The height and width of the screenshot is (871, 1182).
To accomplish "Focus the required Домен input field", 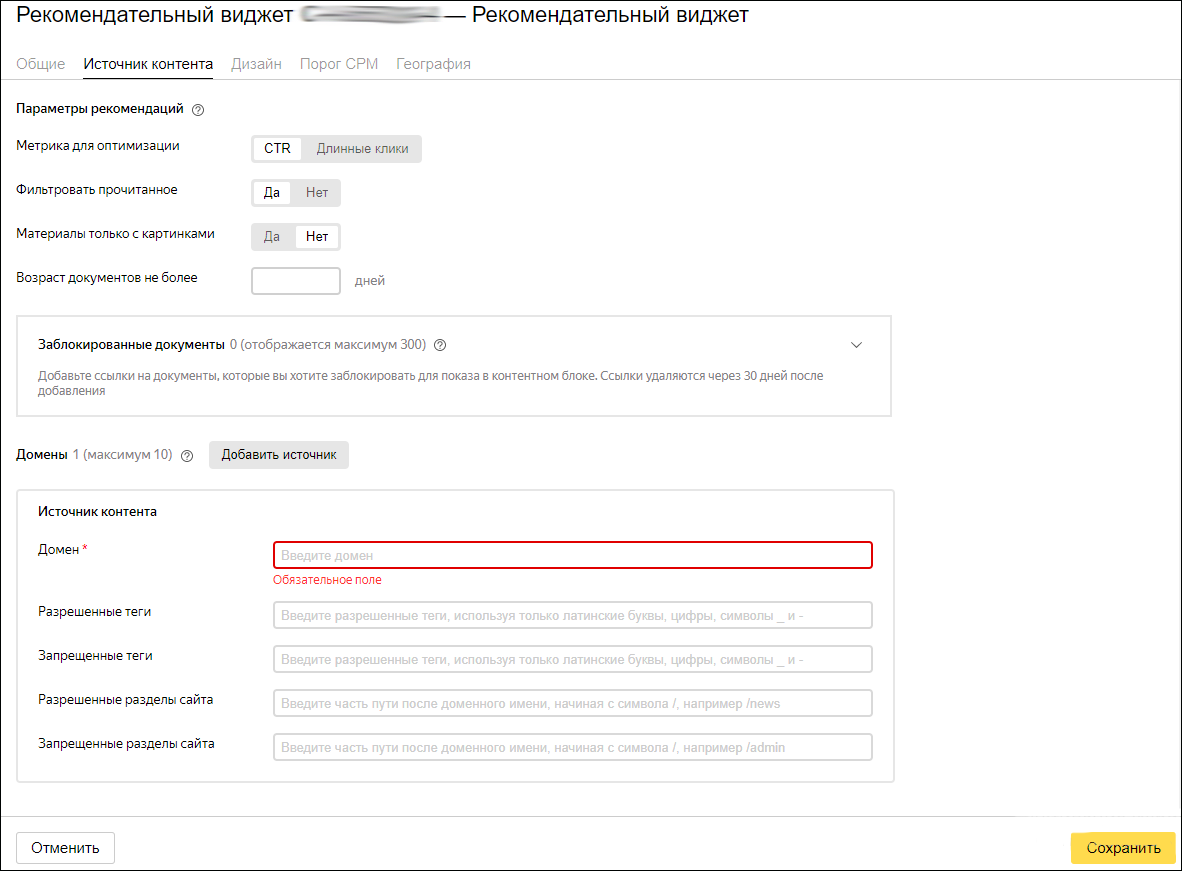I will 573,555.
